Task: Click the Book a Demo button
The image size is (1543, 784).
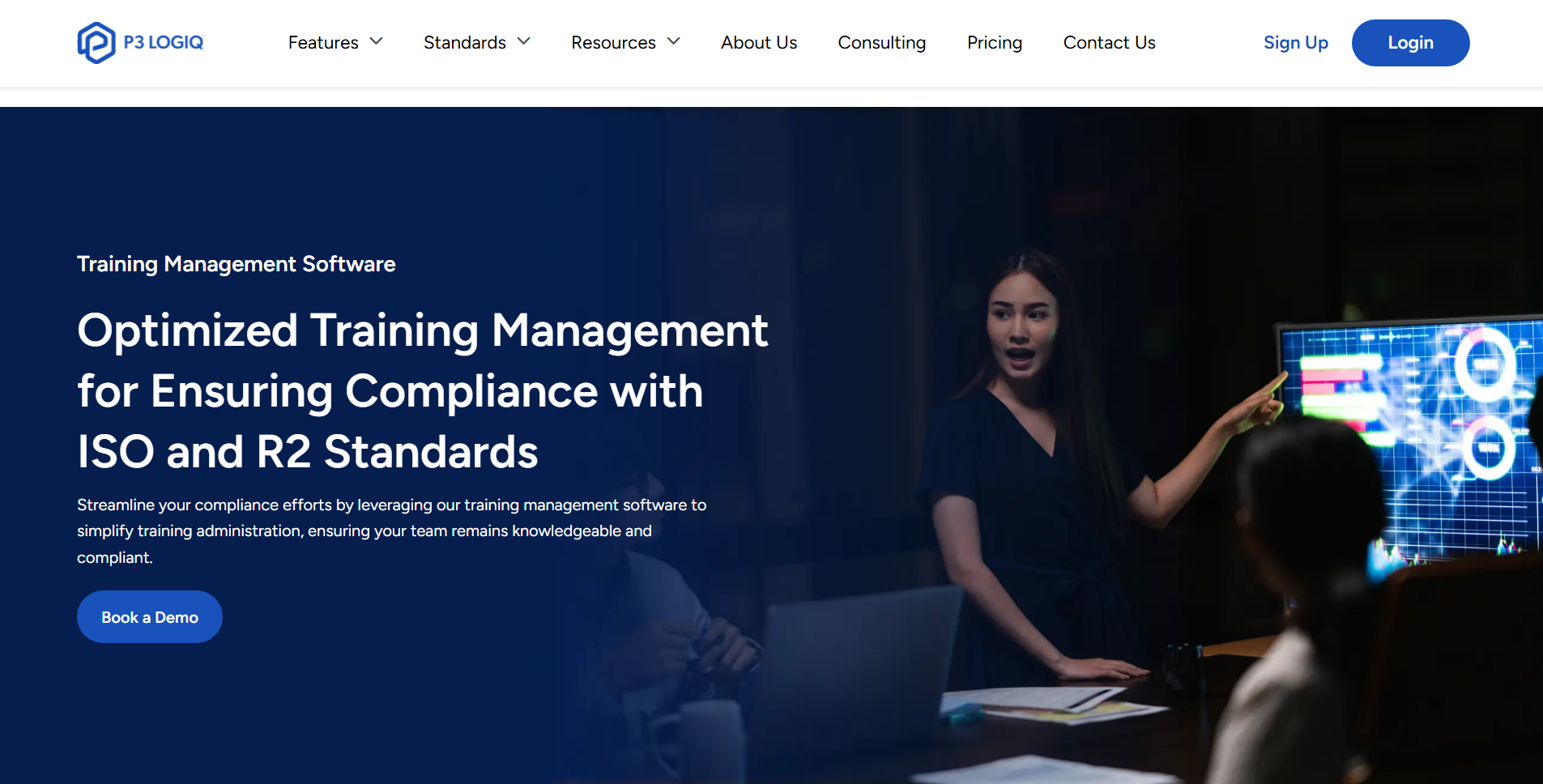Action: point(150,617)
